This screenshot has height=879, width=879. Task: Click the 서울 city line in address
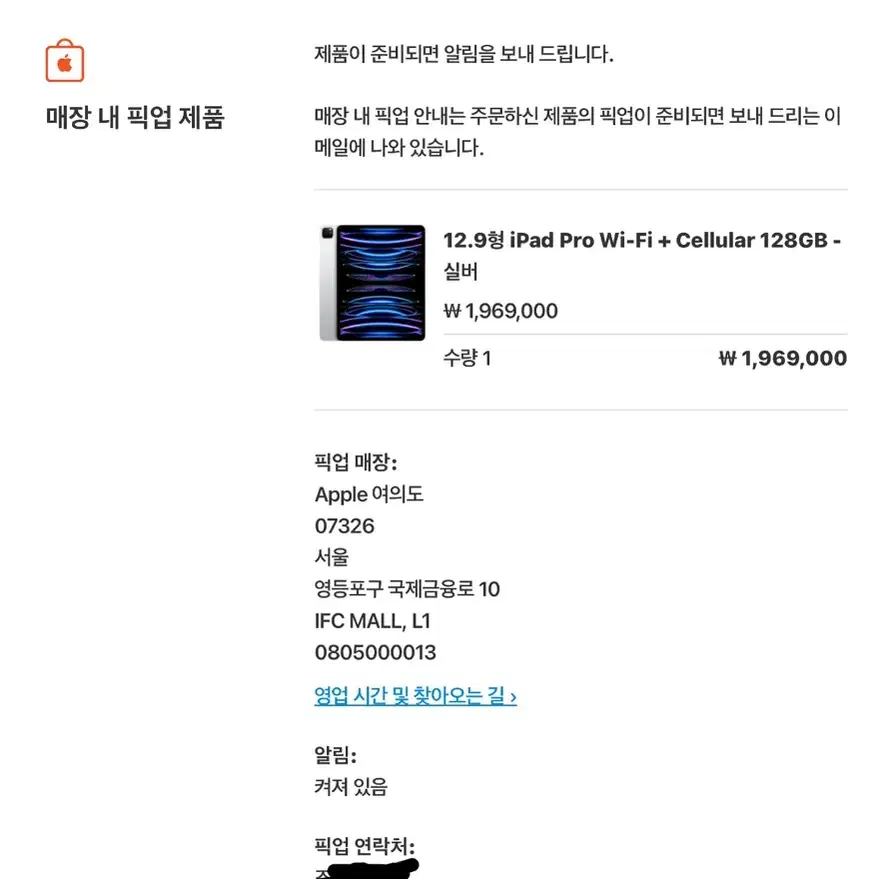331,557
